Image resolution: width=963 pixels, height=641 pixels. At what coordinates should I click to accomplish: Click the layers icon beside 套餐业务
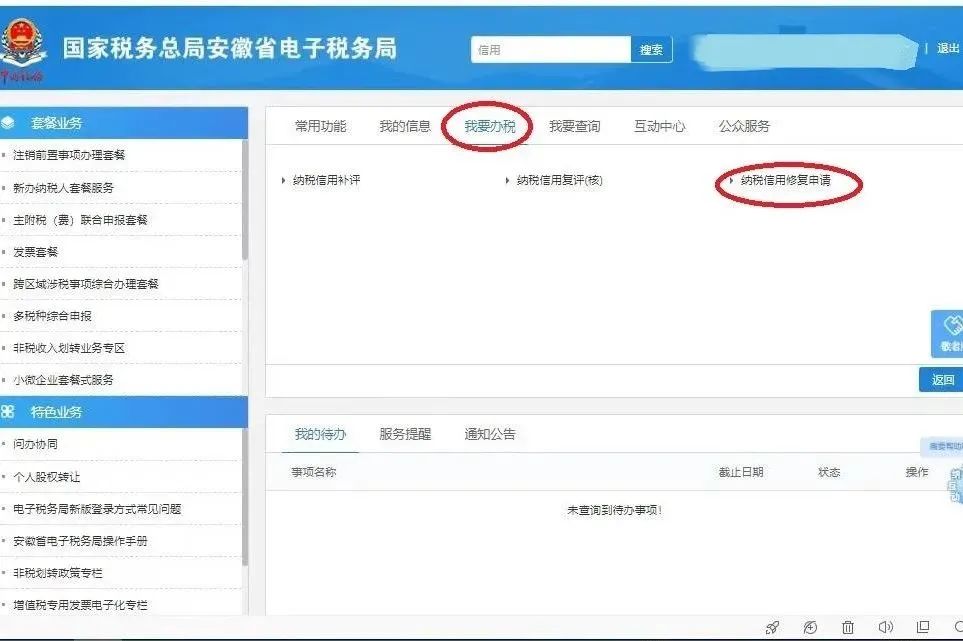click(8, 123)
